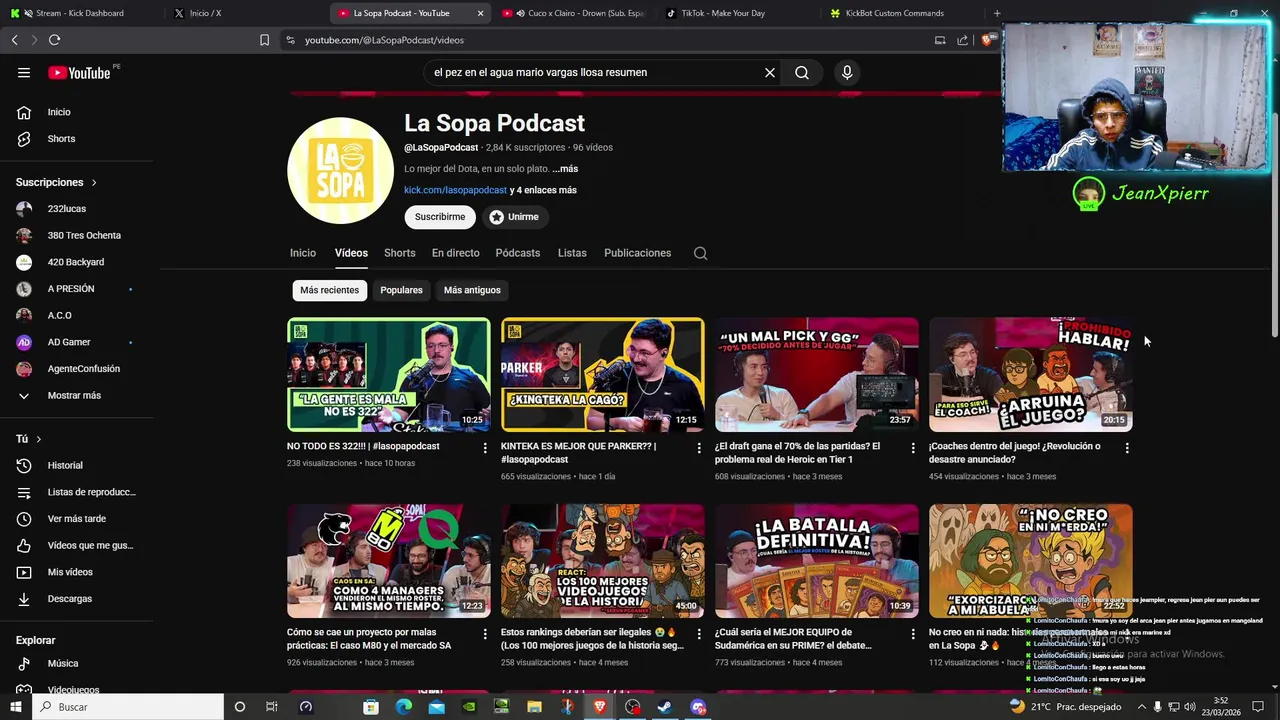1280x720 pixels.
Task: Switch to Publicaciones tab
Action: click(x=637, y=253)
